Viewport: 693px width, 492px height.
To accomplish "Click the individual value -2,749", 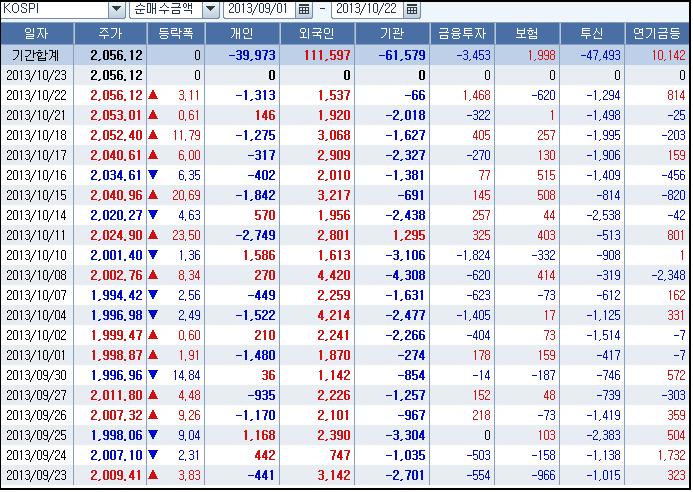I will click(x=255, y=235).
